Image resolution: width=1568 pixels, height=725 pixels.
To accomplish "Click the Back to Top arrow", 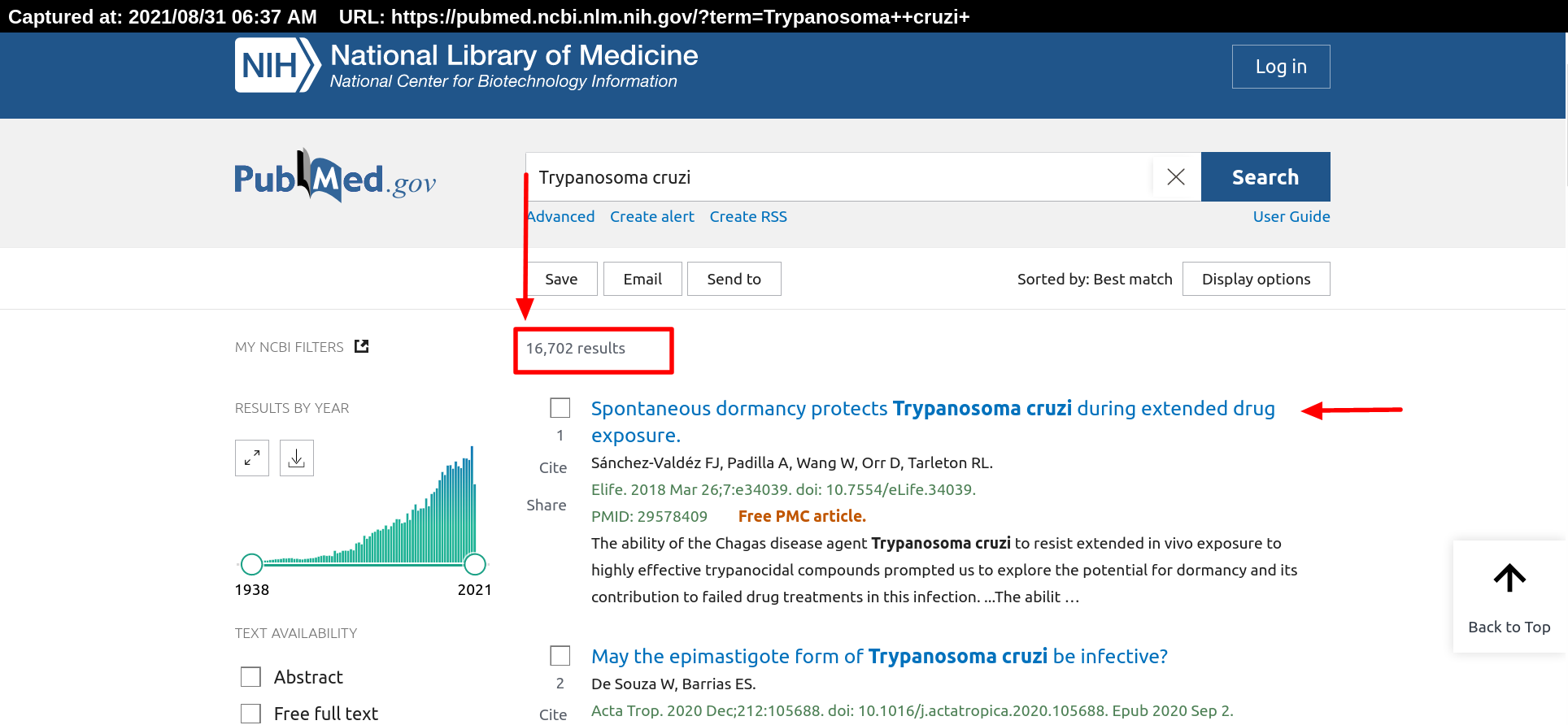I will pos(1509,597).
